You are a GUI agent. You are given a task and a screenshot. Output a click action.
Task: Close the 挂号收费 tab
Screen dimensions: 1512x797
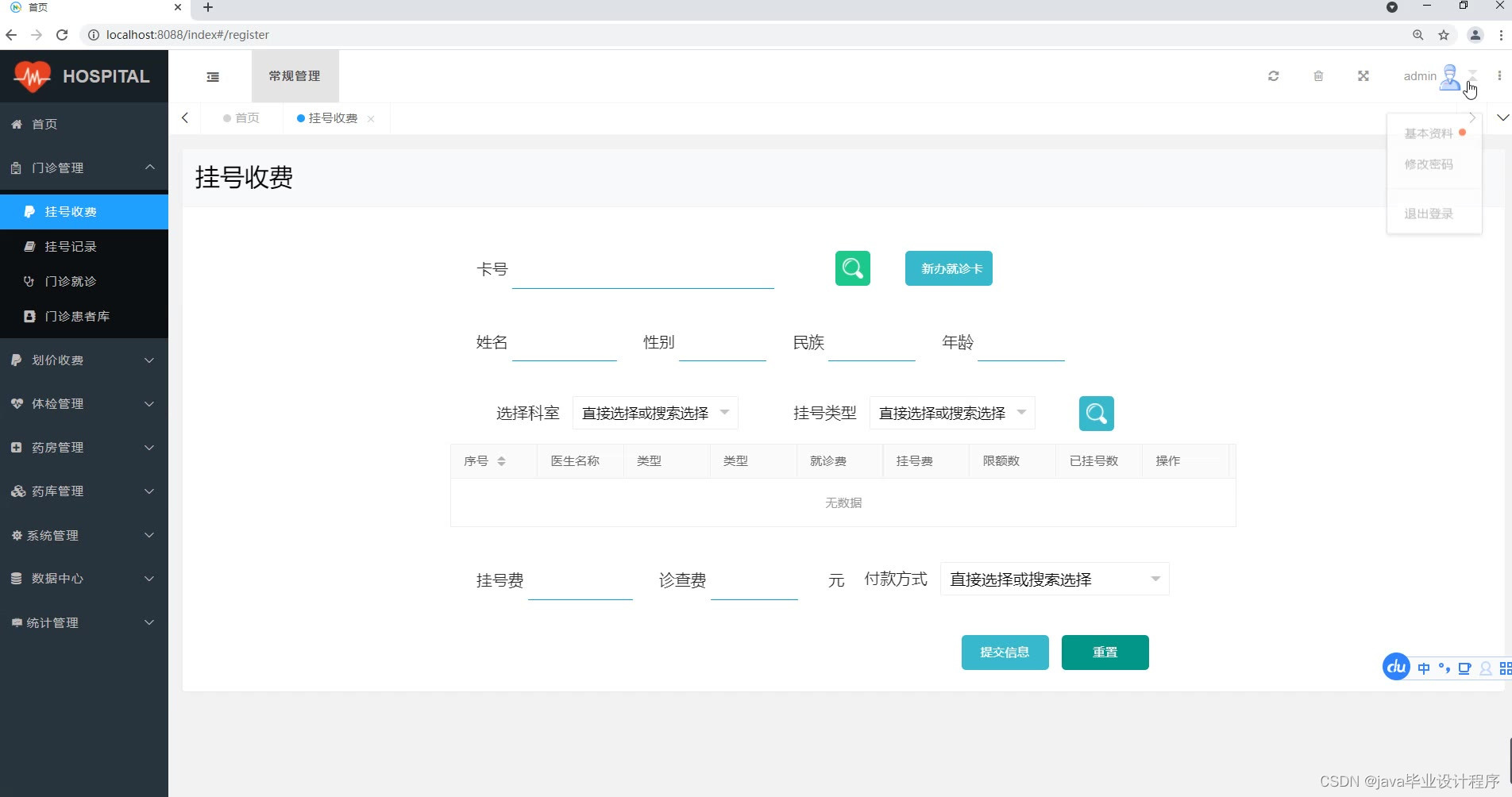[371, 119]
